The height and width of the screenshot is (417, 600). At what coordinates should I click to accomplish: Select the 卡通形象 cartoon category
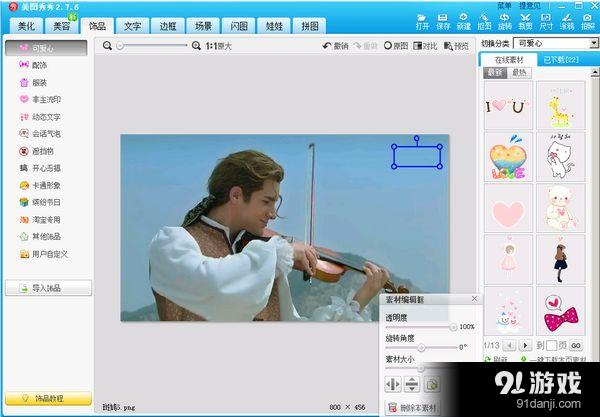[x=40, y=185]
